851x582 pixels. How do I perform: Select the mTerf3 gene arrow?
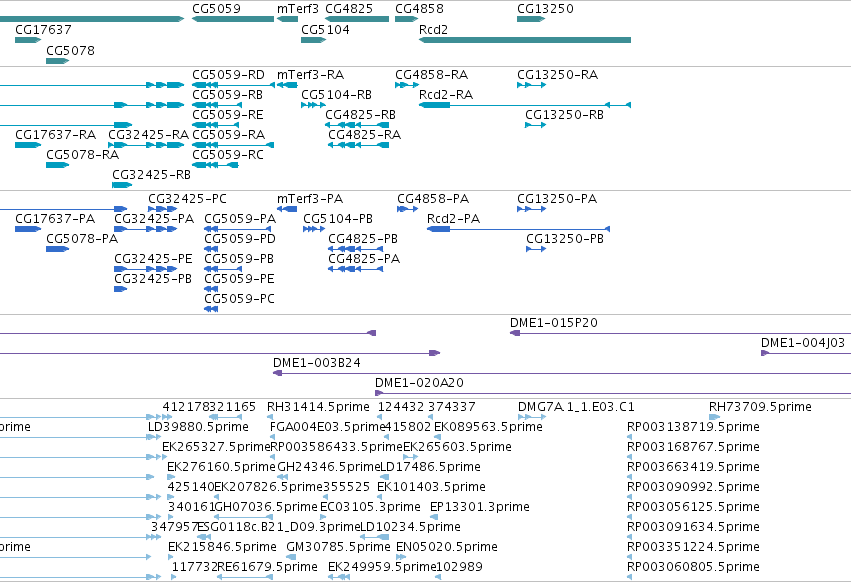point(287,19)
